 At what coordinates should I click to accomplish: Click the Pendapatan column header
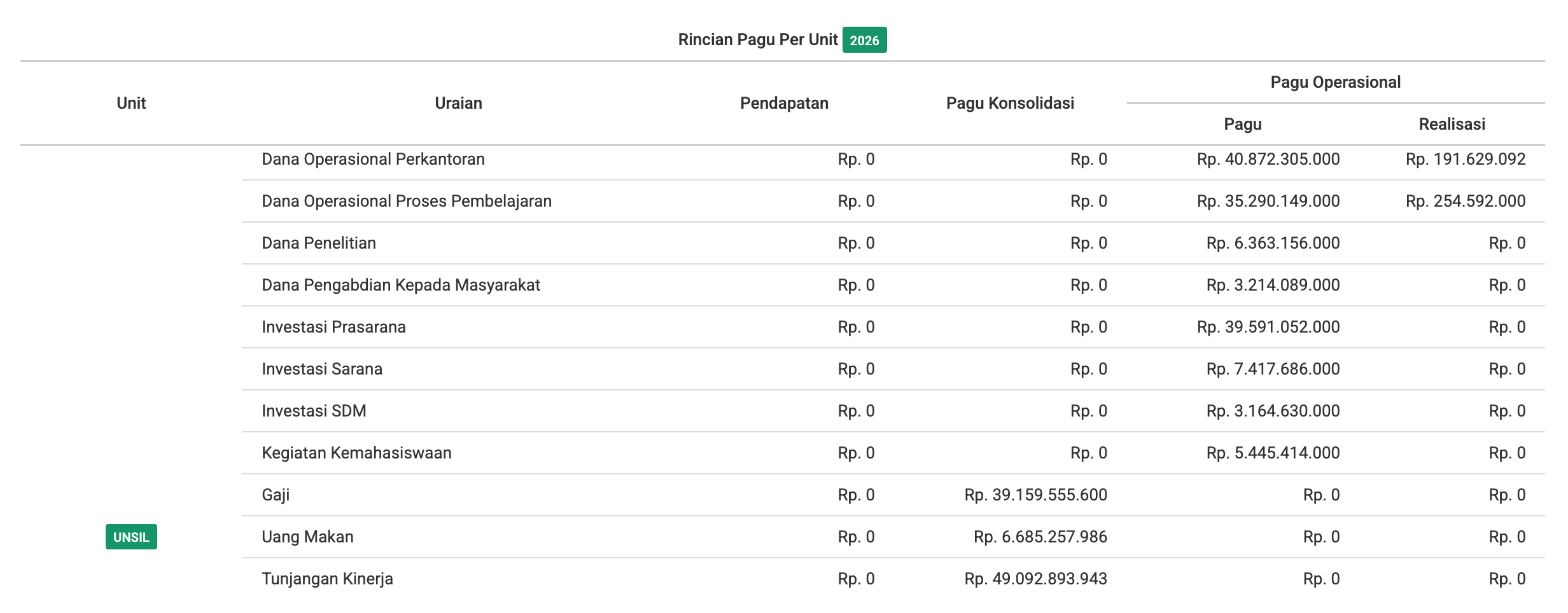point(783,103)
